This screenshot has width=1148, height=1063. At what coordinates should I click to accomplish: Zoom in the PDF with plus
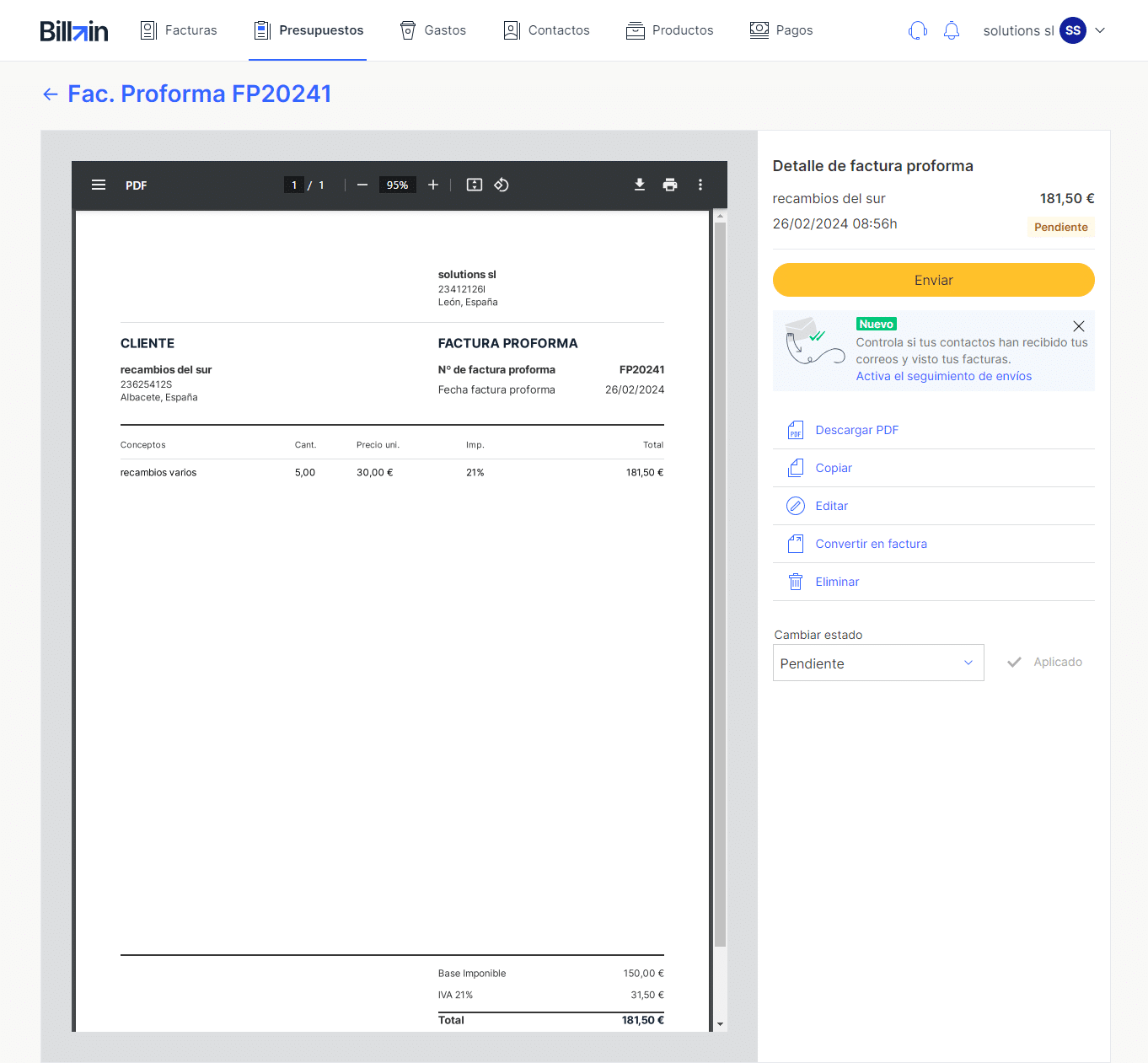coord(433,185)
